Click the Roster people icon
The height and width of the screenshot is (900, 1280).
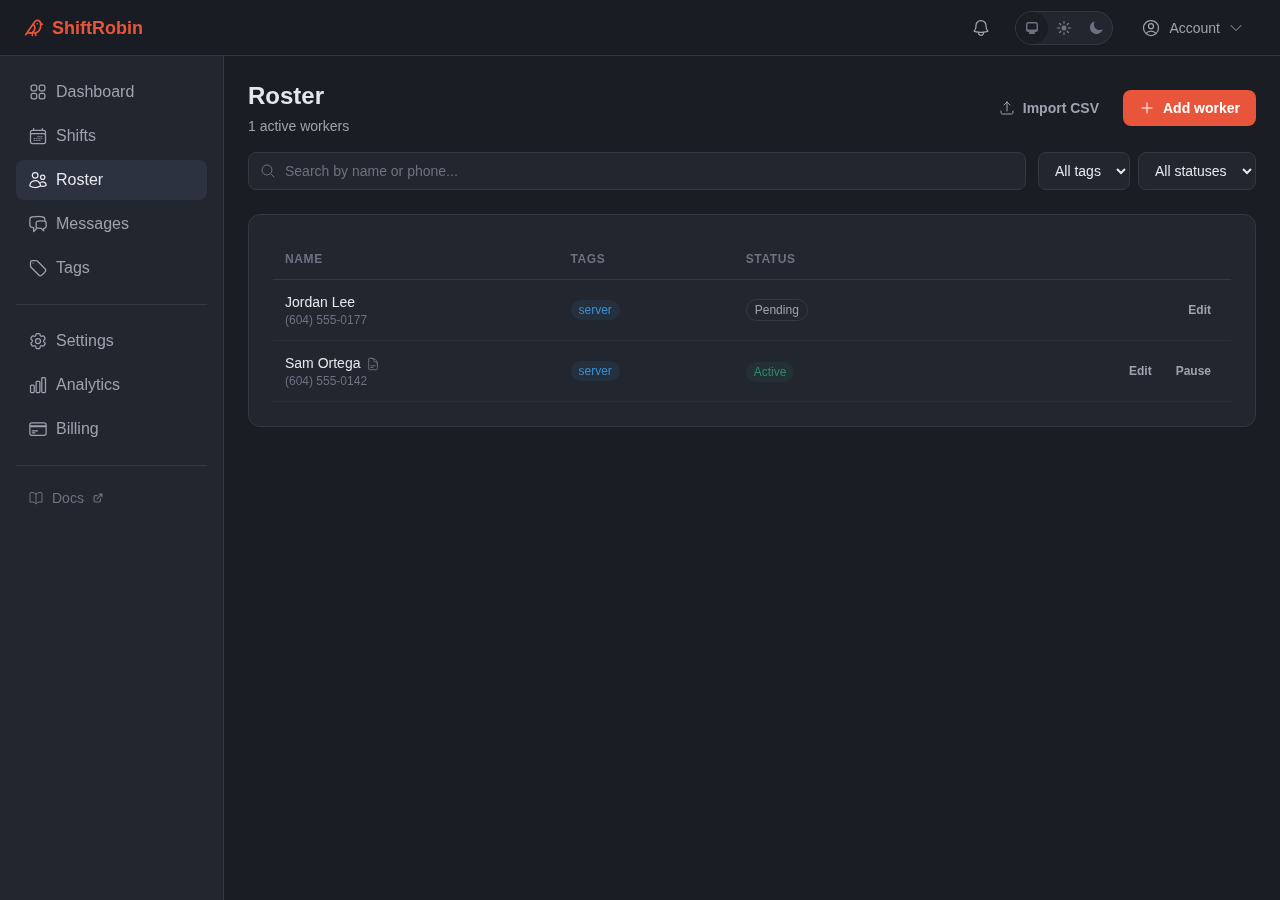[38, 180]
